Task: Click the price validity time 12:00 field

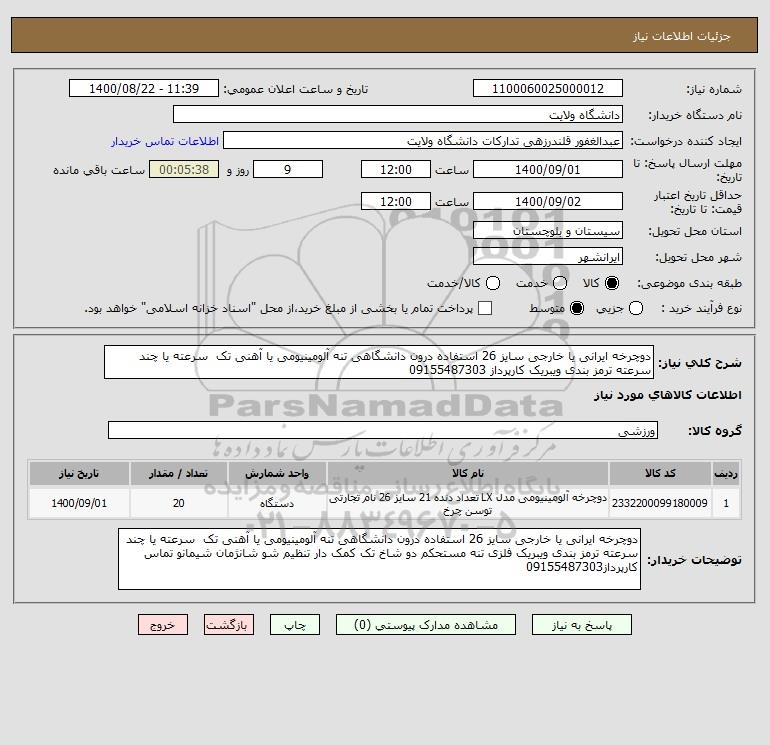Action: pos(396,201)
